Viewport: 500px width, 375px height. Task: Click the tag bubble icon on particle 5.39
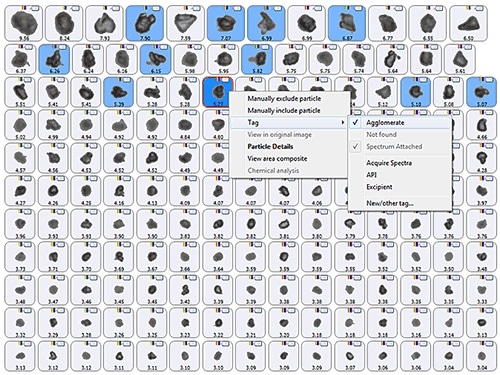127,80
